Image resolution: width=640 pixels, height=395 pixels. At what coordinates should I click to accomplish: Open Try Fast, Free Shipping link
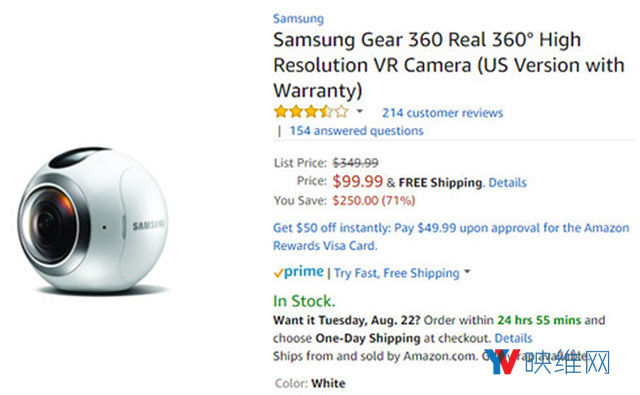coord(397,273)
